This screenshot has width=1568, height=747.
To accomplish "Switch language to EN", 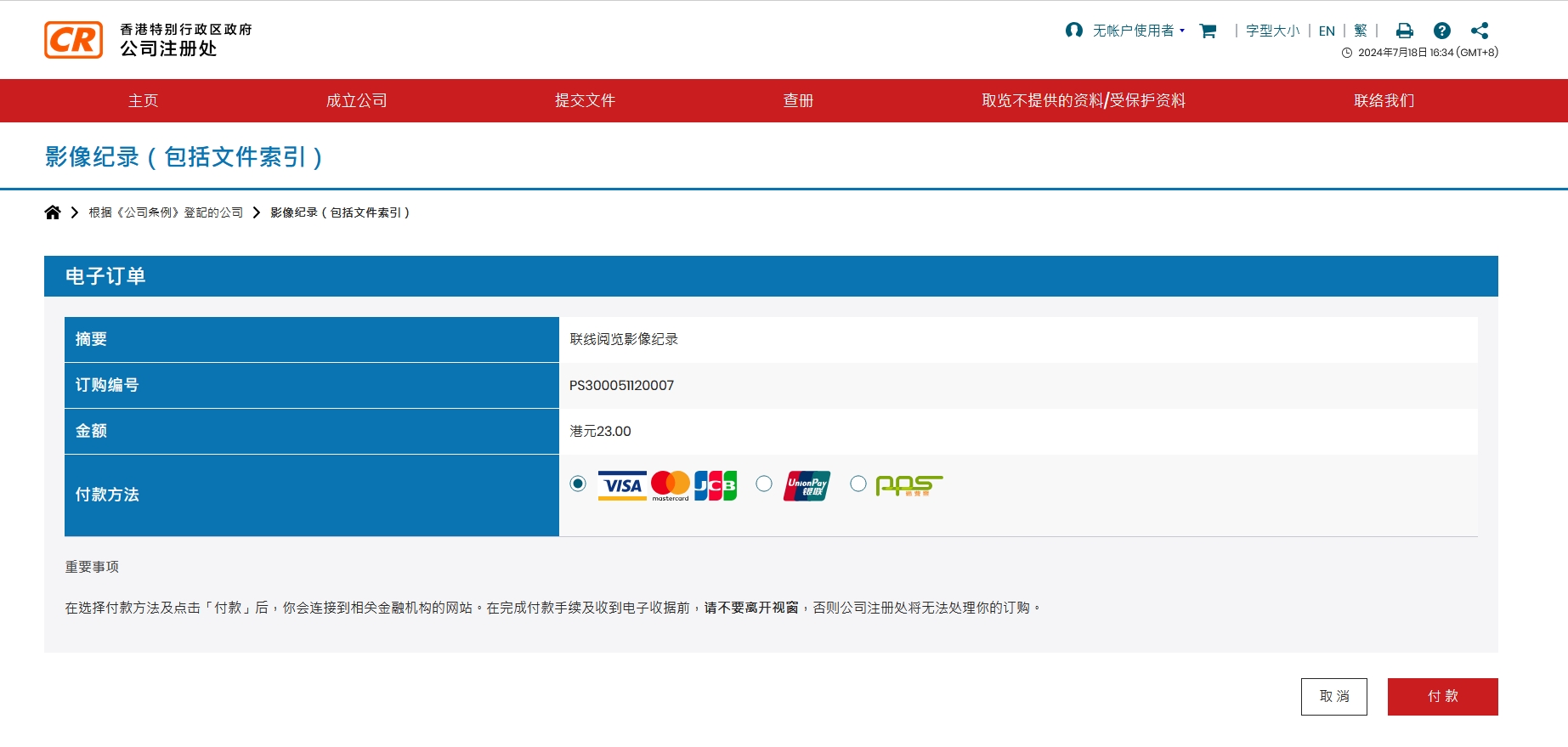I will point(1327,31).
